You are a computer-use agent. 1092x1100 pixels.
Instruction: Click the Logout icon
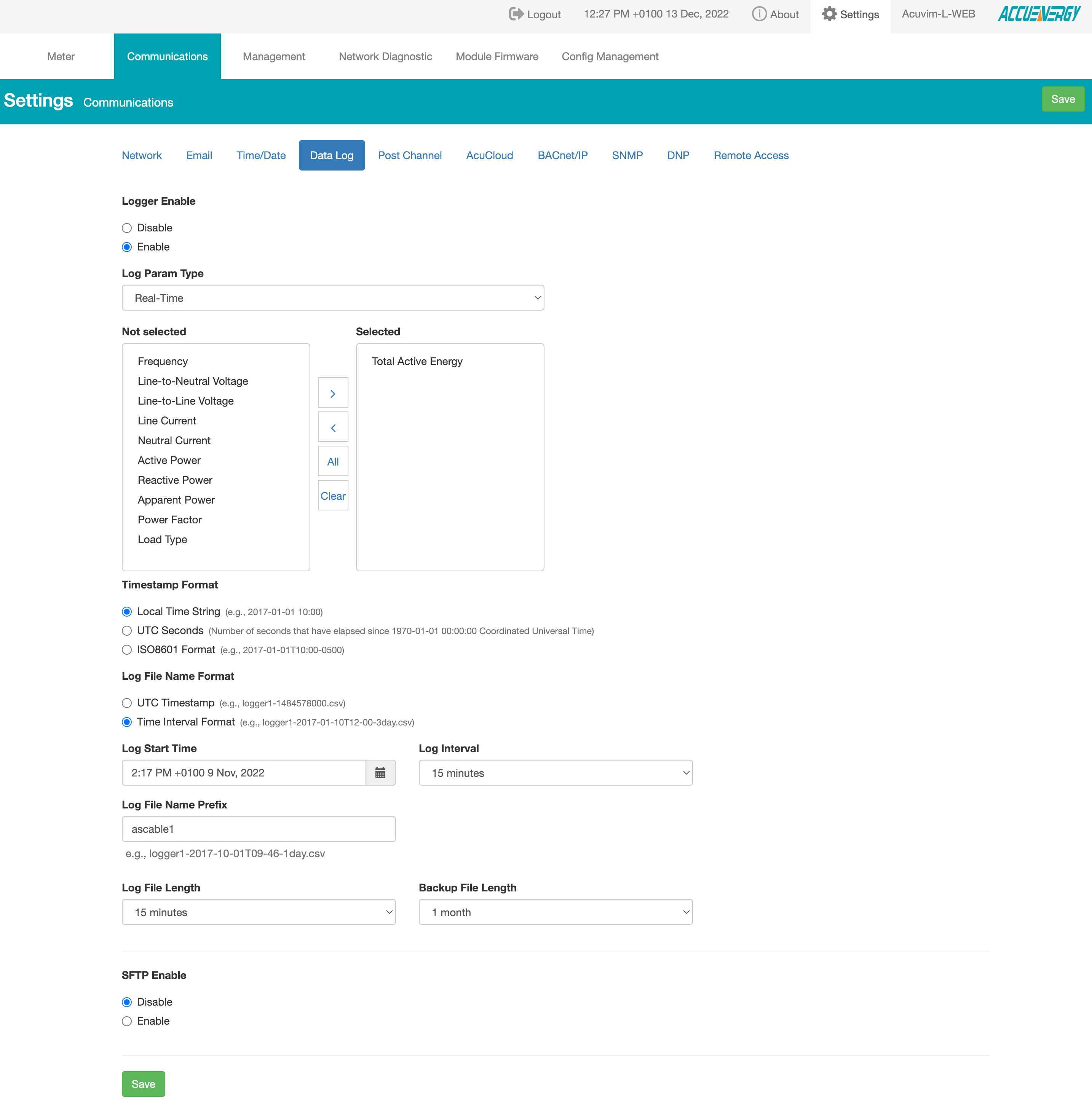click(x=516, y=14)
